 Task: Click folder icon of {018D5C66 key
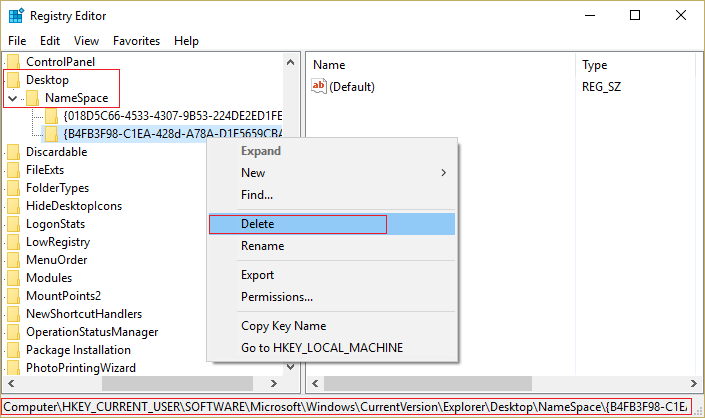[x=52, y=116]
